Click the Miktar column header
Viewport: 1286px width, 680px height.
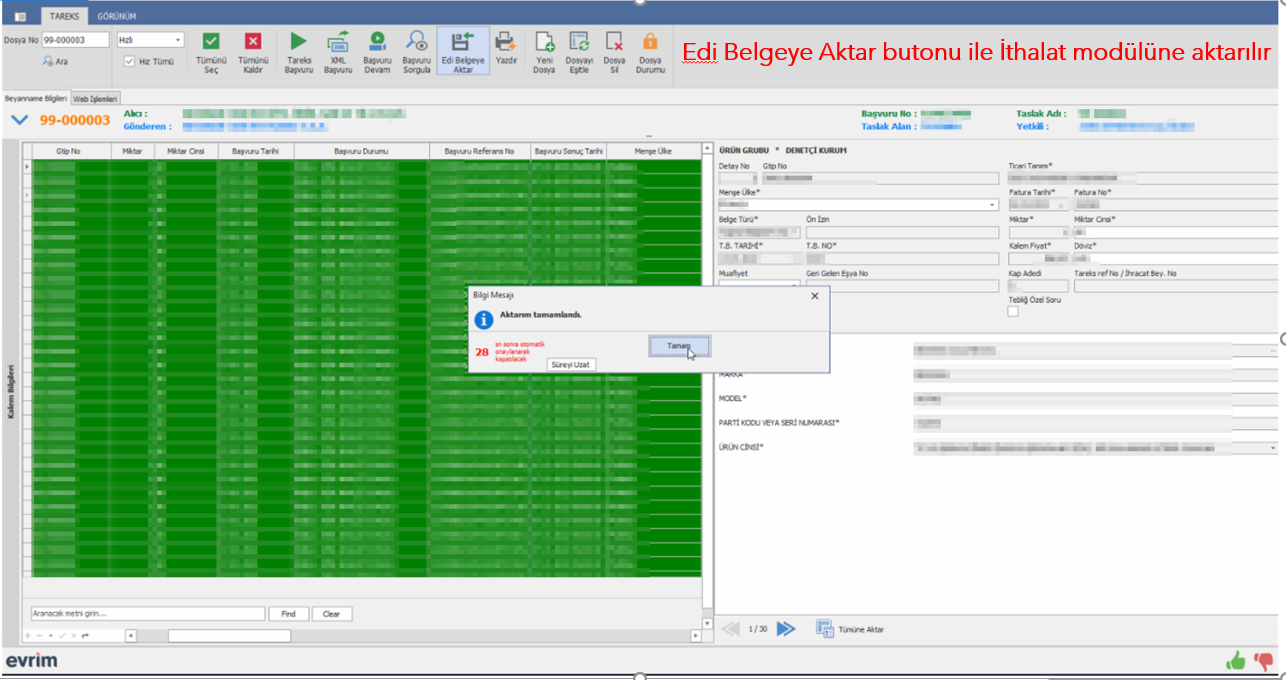(x=131, y=151)
